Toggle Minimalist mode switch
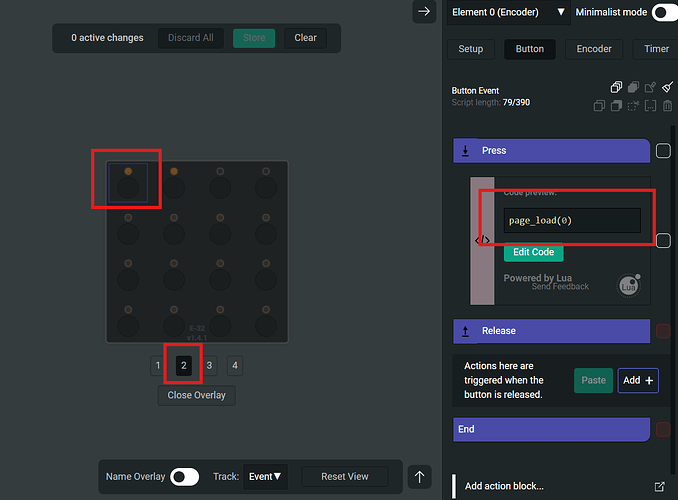The height and width of the screenshot is (500, 678). point(664,12)
